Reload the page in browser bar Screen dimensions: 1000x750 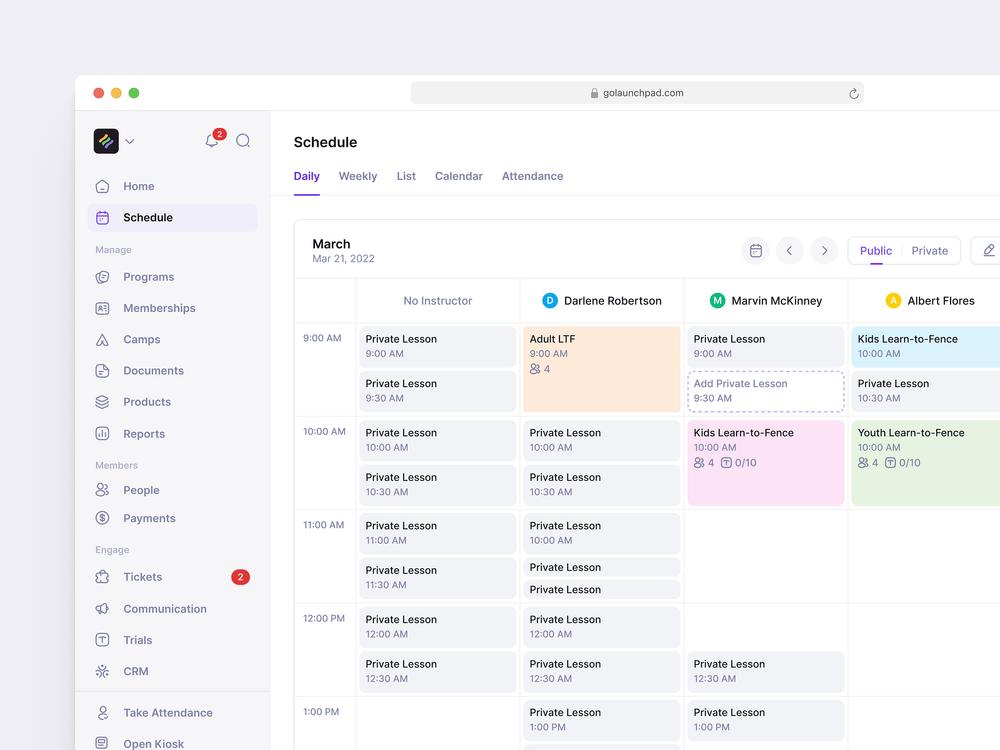click(x=853, y=94)
